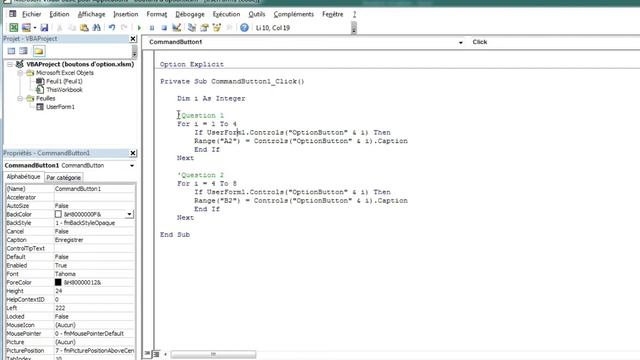Select the Height property value 24
This screenshot has width=640, height=360.
click(x=94, y=291)
